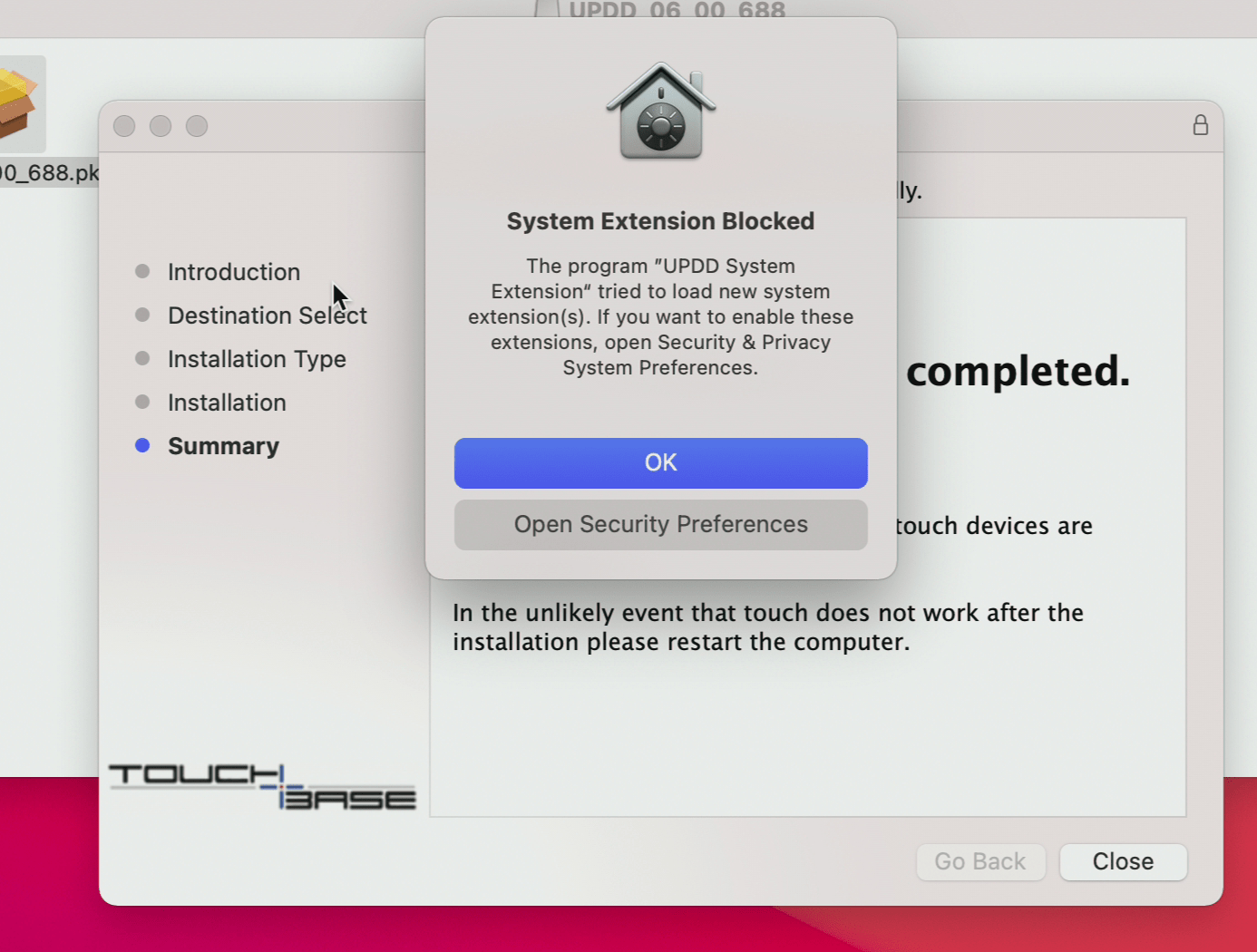Click the blue bullet beside Summary
Image resolution: width=1257 pixels, height=952 pixels.
point(142,445)
